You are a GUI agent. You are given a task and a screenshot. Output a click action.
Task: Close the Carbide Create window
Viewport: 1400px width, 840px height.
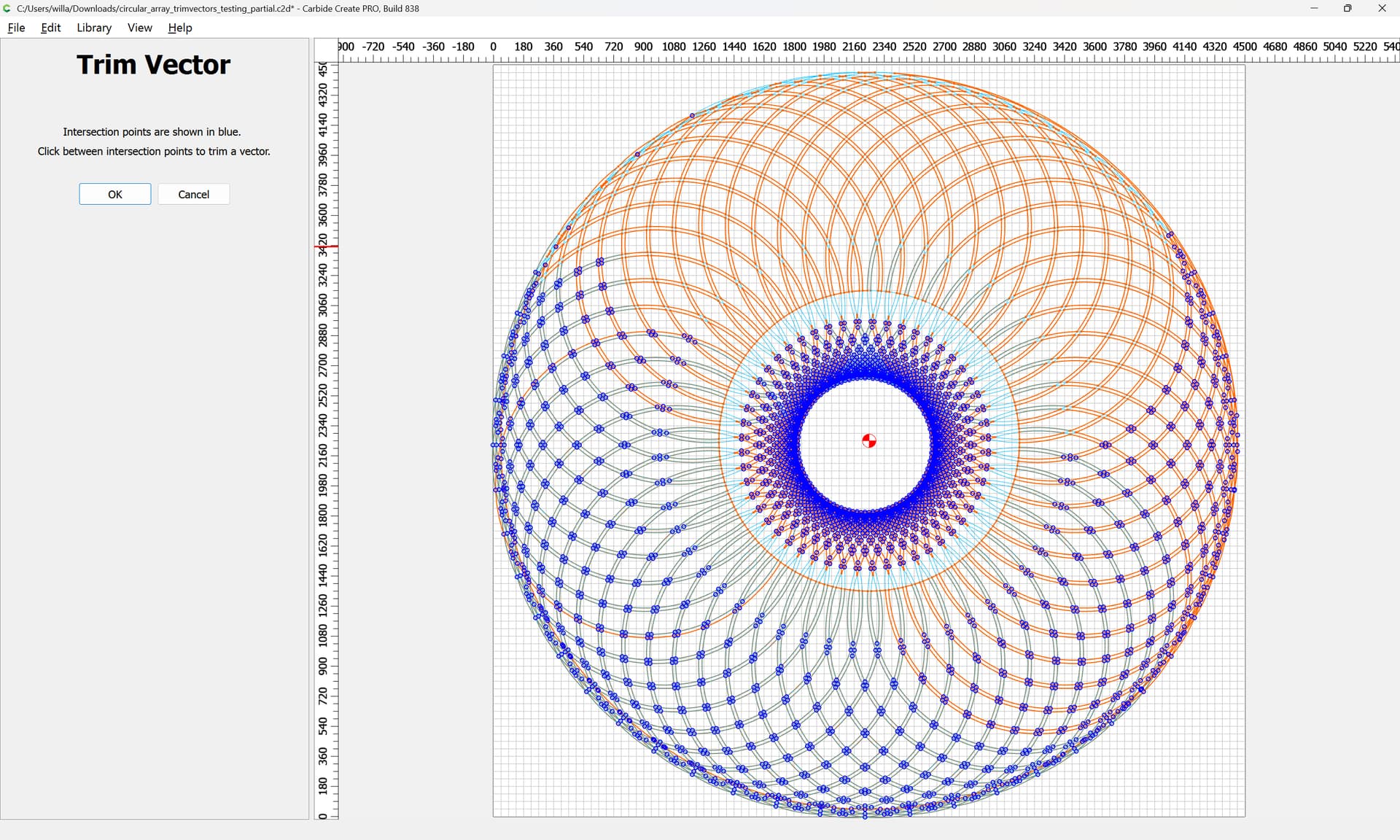click(x=1382, y=8)
